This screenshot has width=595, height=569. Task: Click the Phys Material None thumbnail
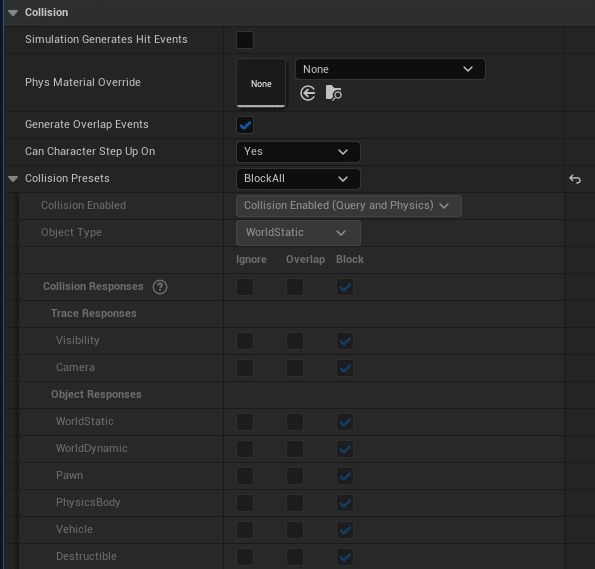click(261, 83)
